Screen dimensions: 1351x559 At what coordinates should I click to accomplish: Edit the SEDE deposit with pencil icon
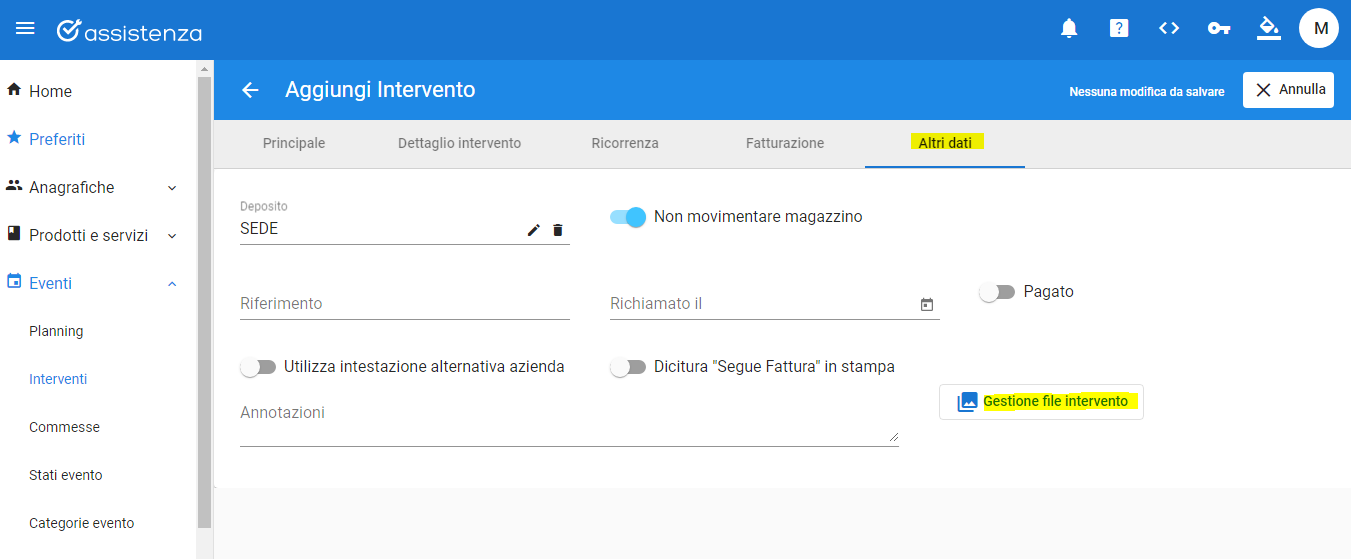tap(534, 230)
